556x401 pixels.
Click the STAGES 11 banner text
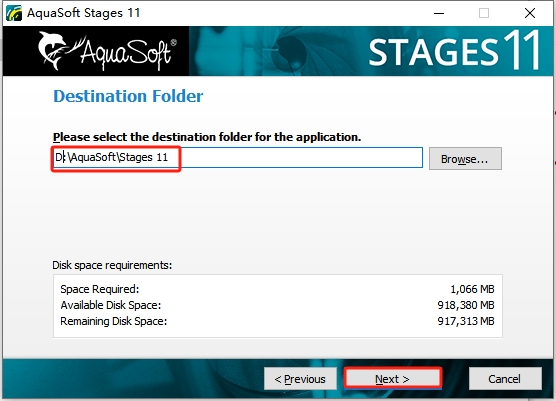point(454,50)
